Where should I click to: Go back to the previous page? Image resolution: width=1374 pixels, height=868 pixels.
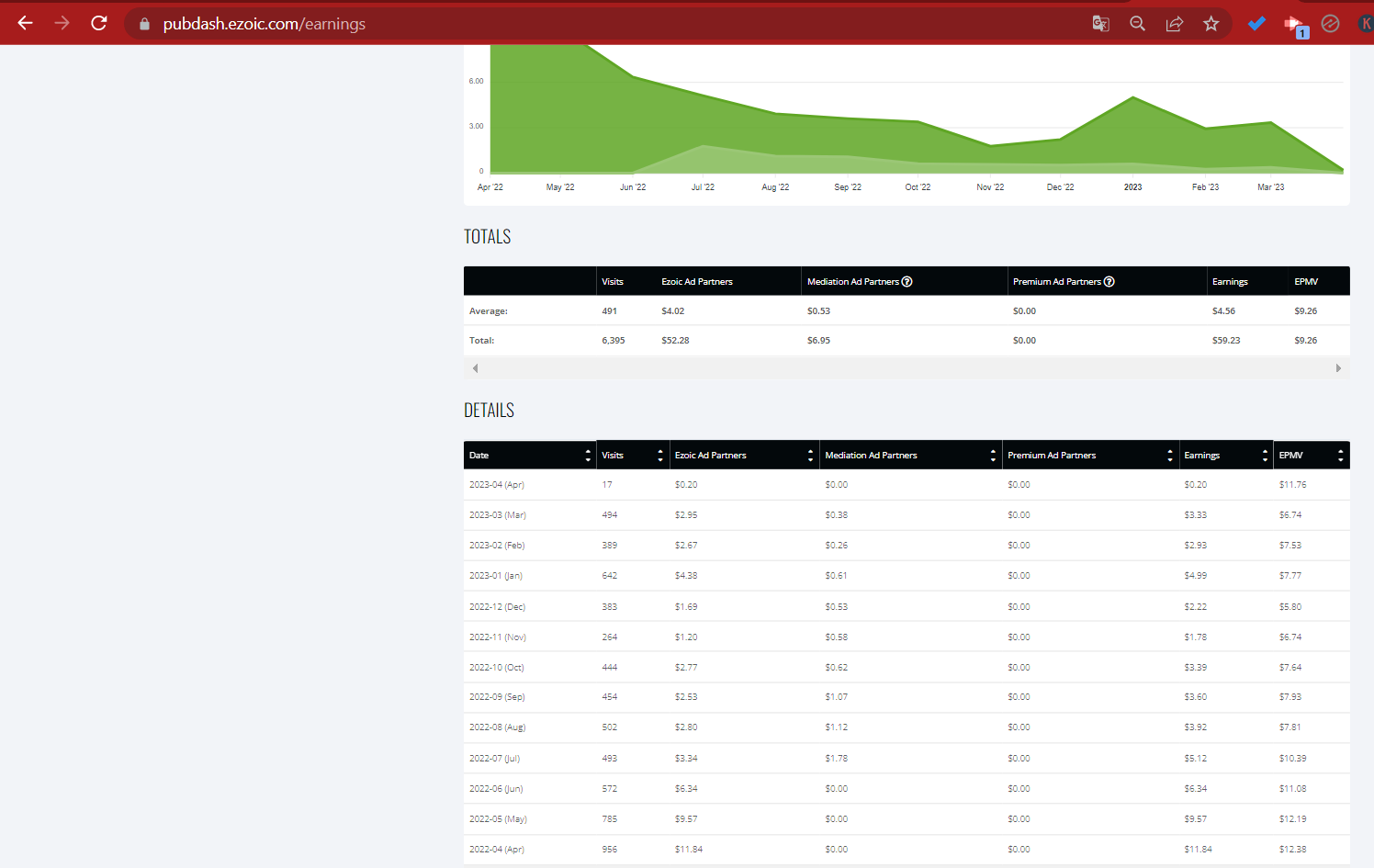[25, 23]
